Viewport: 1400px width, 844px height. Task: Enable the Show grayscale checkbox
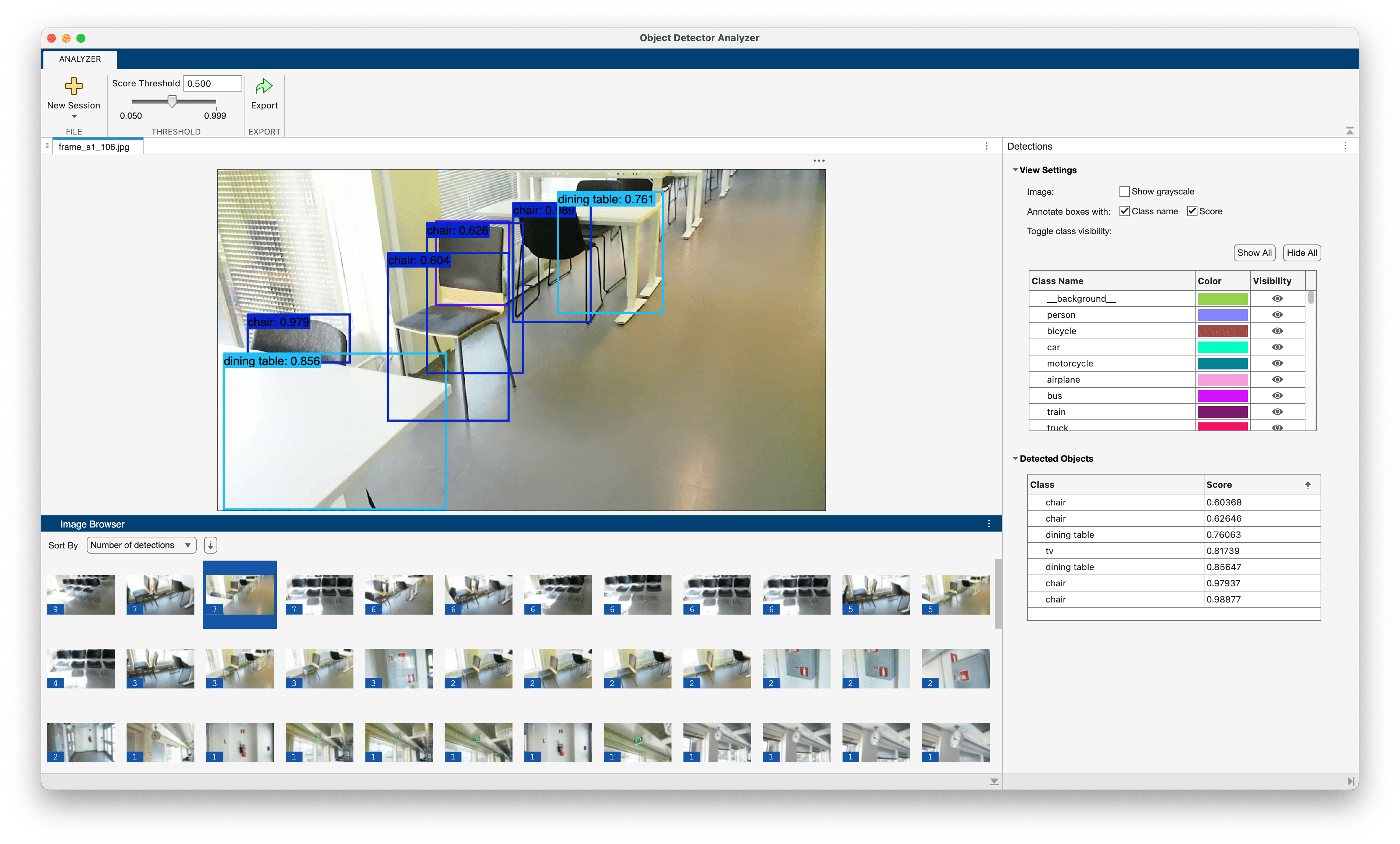1124,192
